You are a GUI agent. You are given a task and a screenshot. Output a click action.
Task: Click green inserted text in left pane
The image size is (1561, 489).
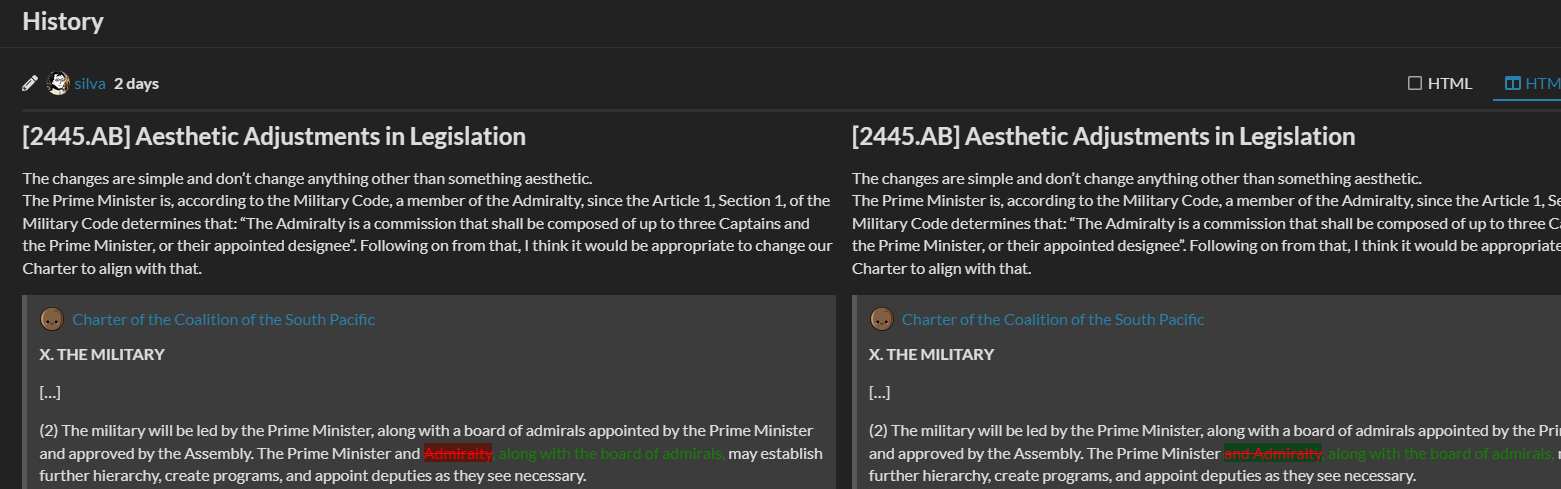[611, 453]
